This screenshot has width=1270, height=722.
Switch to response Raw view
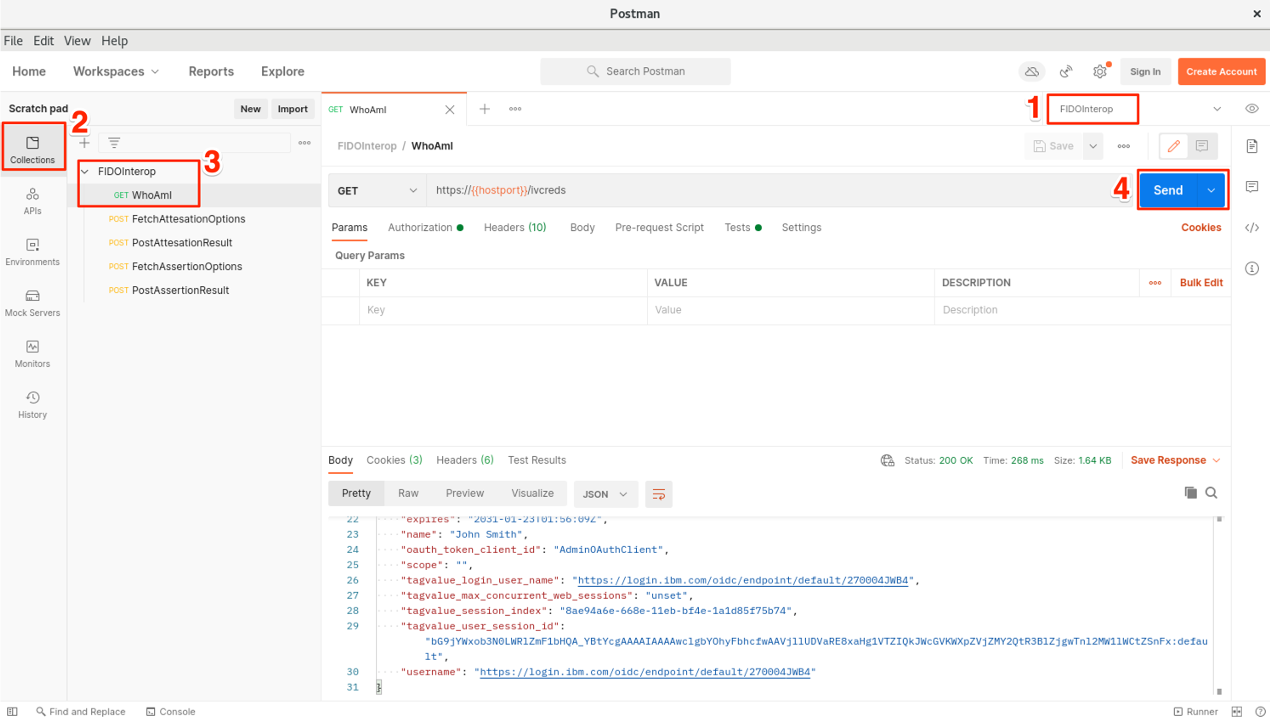(x=408, y=494)
